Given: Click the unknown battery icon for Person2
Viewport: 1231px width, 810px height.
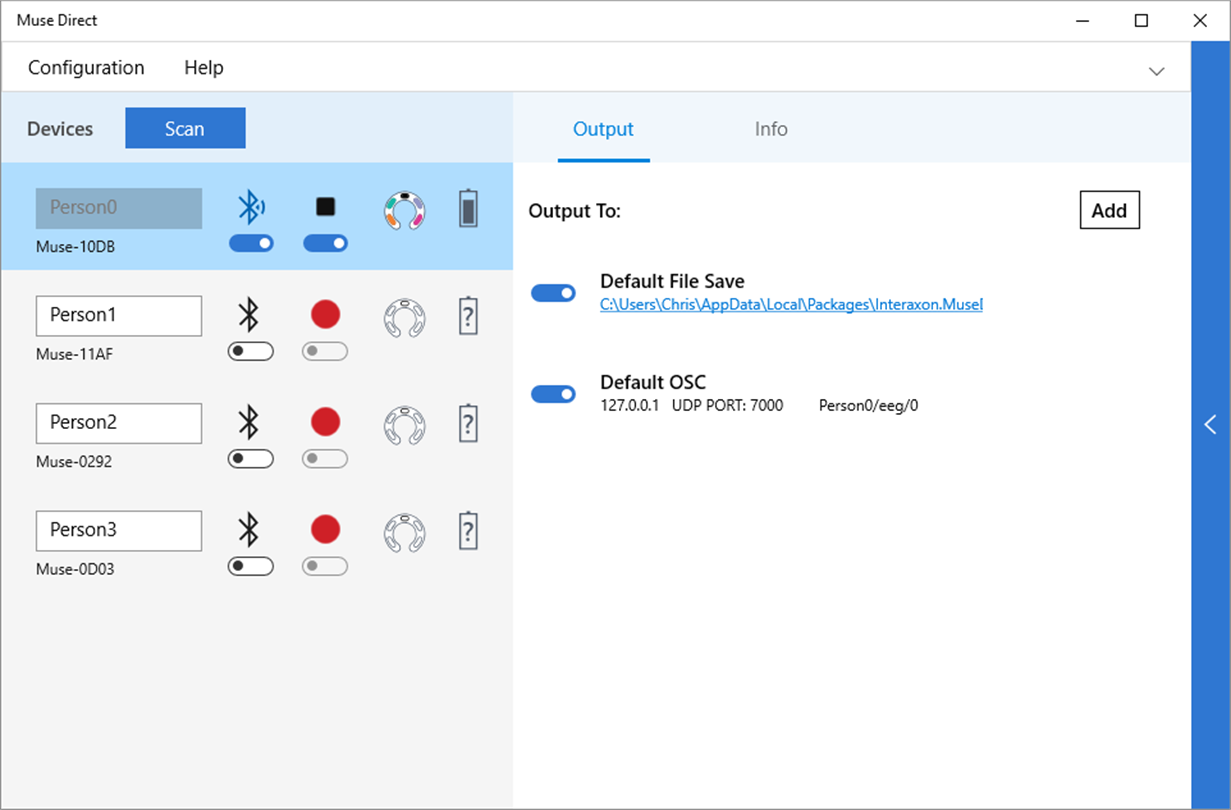Looking at the screenshot, I should click(468, 423).
